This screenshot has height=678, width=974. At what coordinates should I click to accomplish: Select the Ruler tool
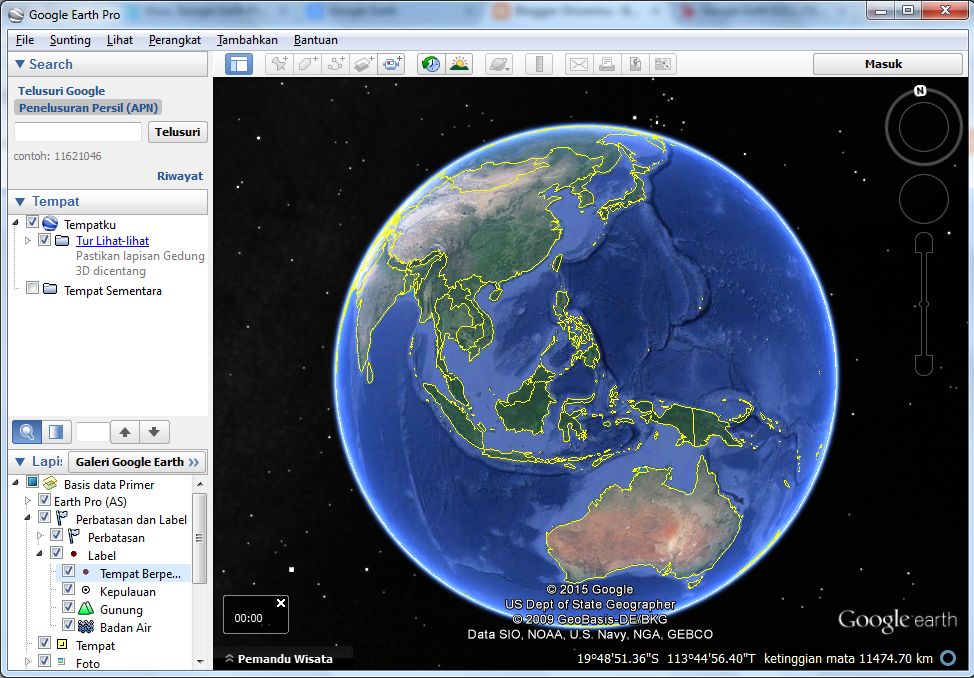click(539, 64)
